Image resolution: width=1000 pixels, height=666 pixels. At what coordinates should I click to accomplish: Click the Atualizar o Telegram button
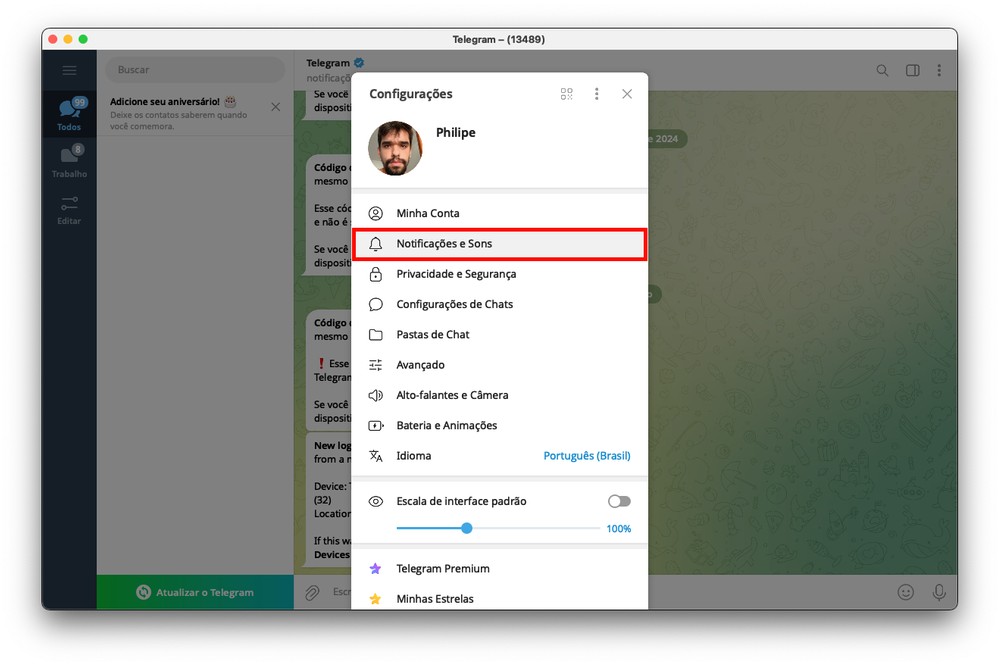[x=195, y=593]
